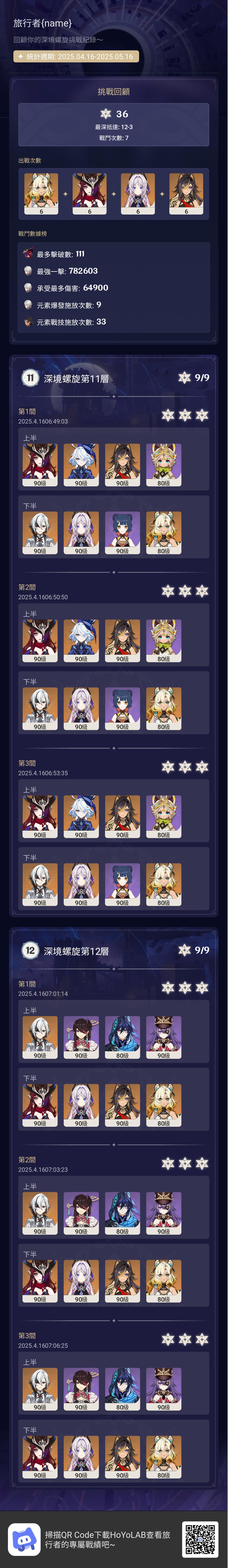Viewport: 228px width, 1568px height.
Task: Select the round 11 floor badge
Action: (x=30, y=378)
